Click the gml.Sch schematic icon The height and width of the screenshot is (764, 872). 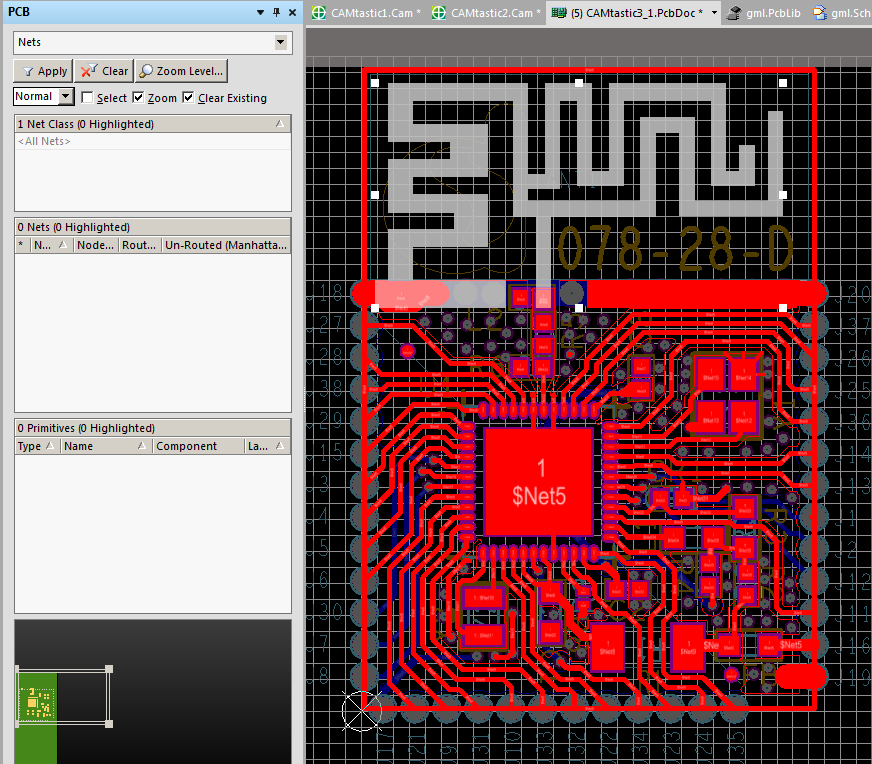click(x=819, y=13)
